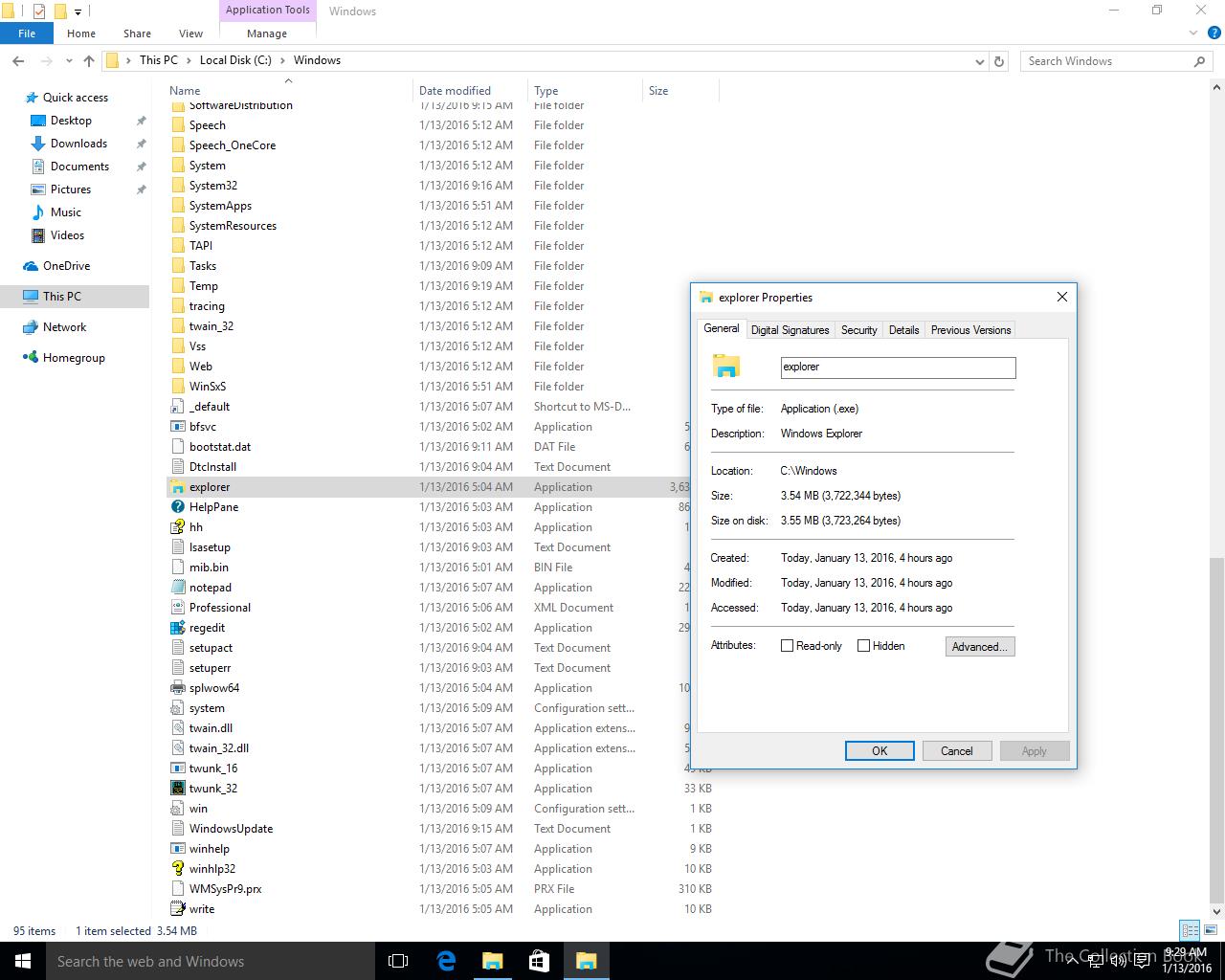Go up one folder level arrow

[x=89, y=60]
